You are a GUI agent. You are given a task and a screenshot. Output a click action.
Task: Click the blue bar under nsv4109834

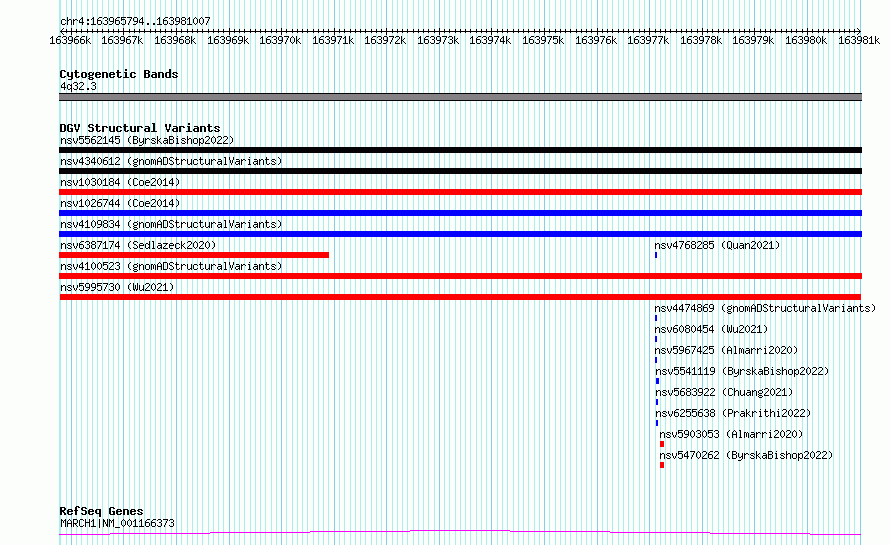coord(460,234)
